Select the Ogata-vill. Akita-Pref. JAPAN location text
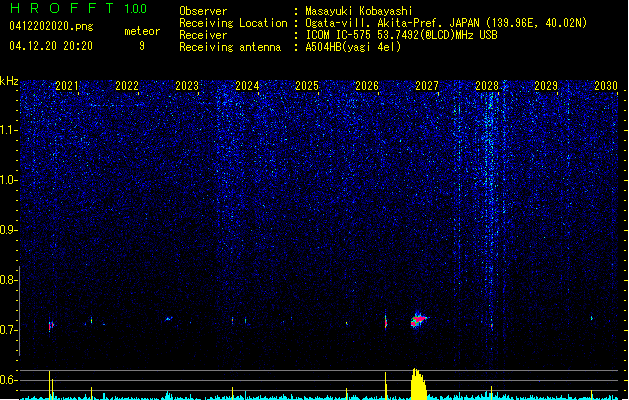Viewport: 629px width, 400px height. click(446, 23)
